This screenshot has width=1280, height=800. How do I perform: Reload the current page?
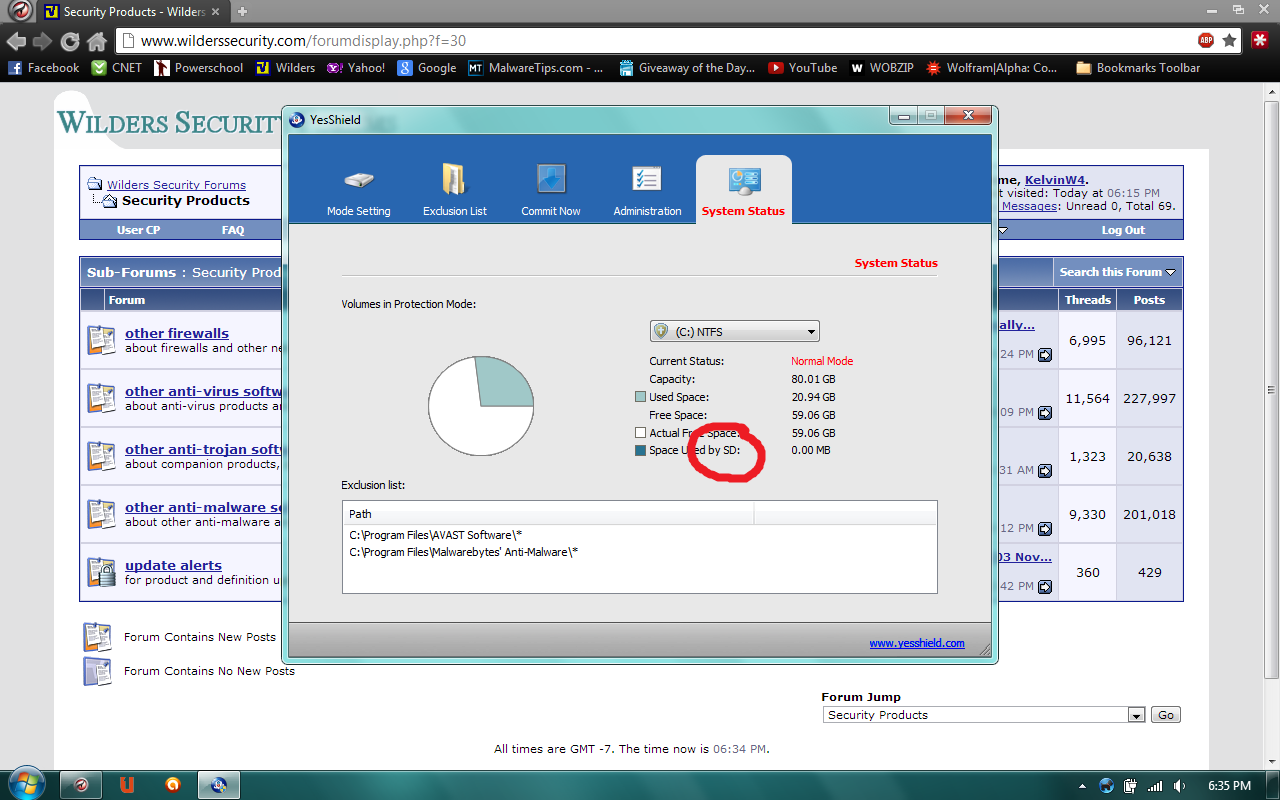click(x=69, y=41)
